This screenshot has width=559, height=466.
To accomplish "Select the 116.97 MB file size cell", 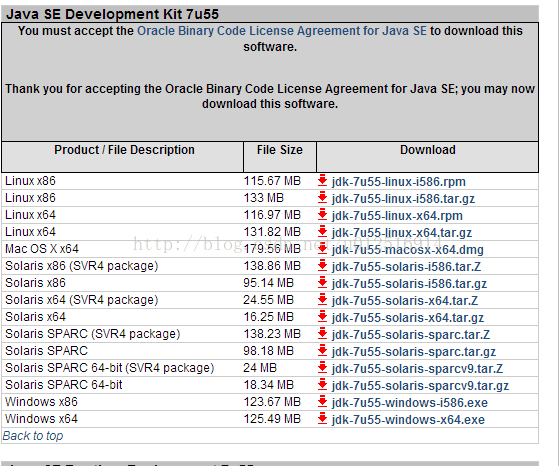I will click(272, 215).
